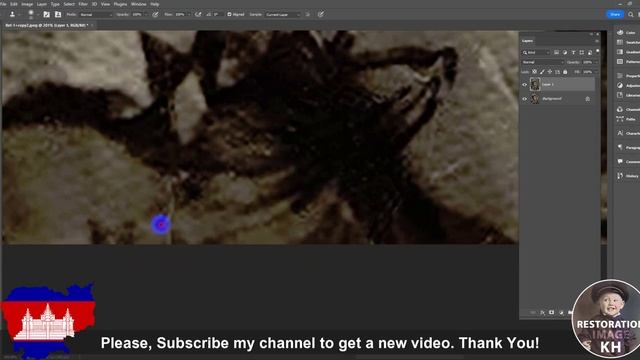Click the blue Share button
Viewport: 640px width, 360px height.
tap(615, 14)
